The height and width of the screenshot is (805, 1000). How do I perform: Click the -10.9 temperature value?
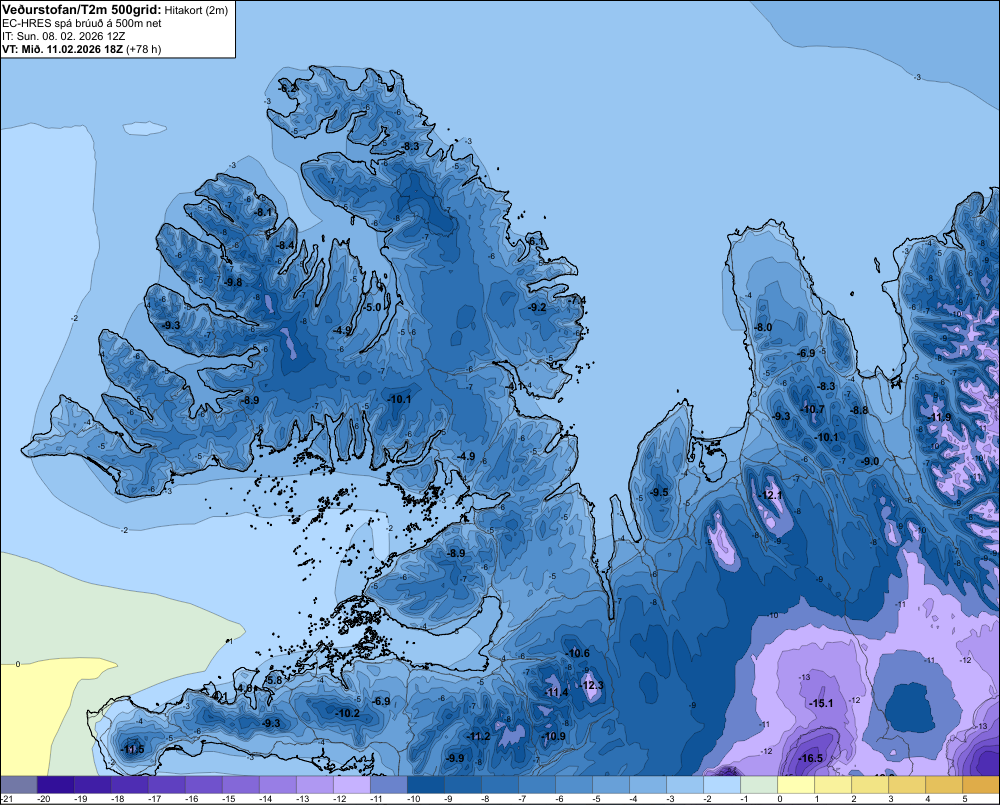[x=554, y=736]
